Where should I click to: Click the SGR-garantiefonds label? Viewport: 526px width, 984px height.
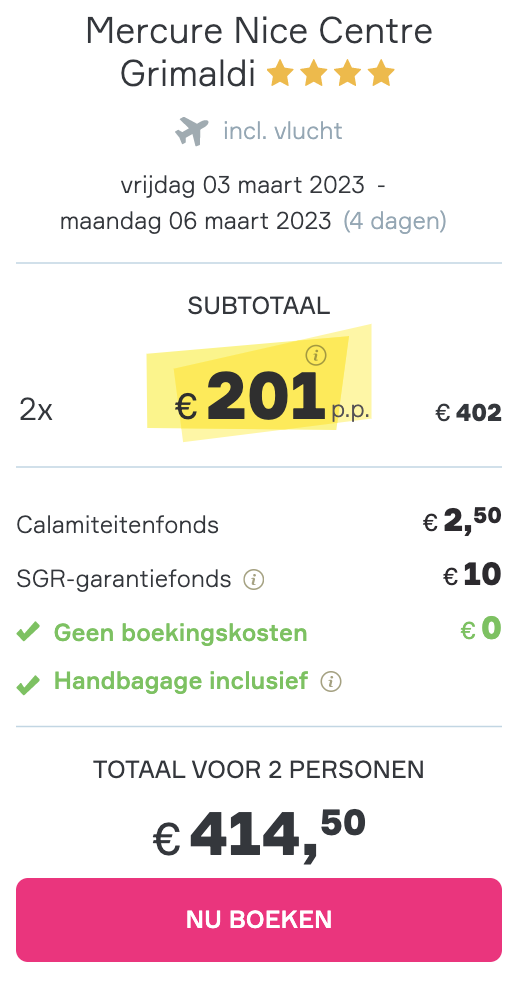(x=124, y=579)
